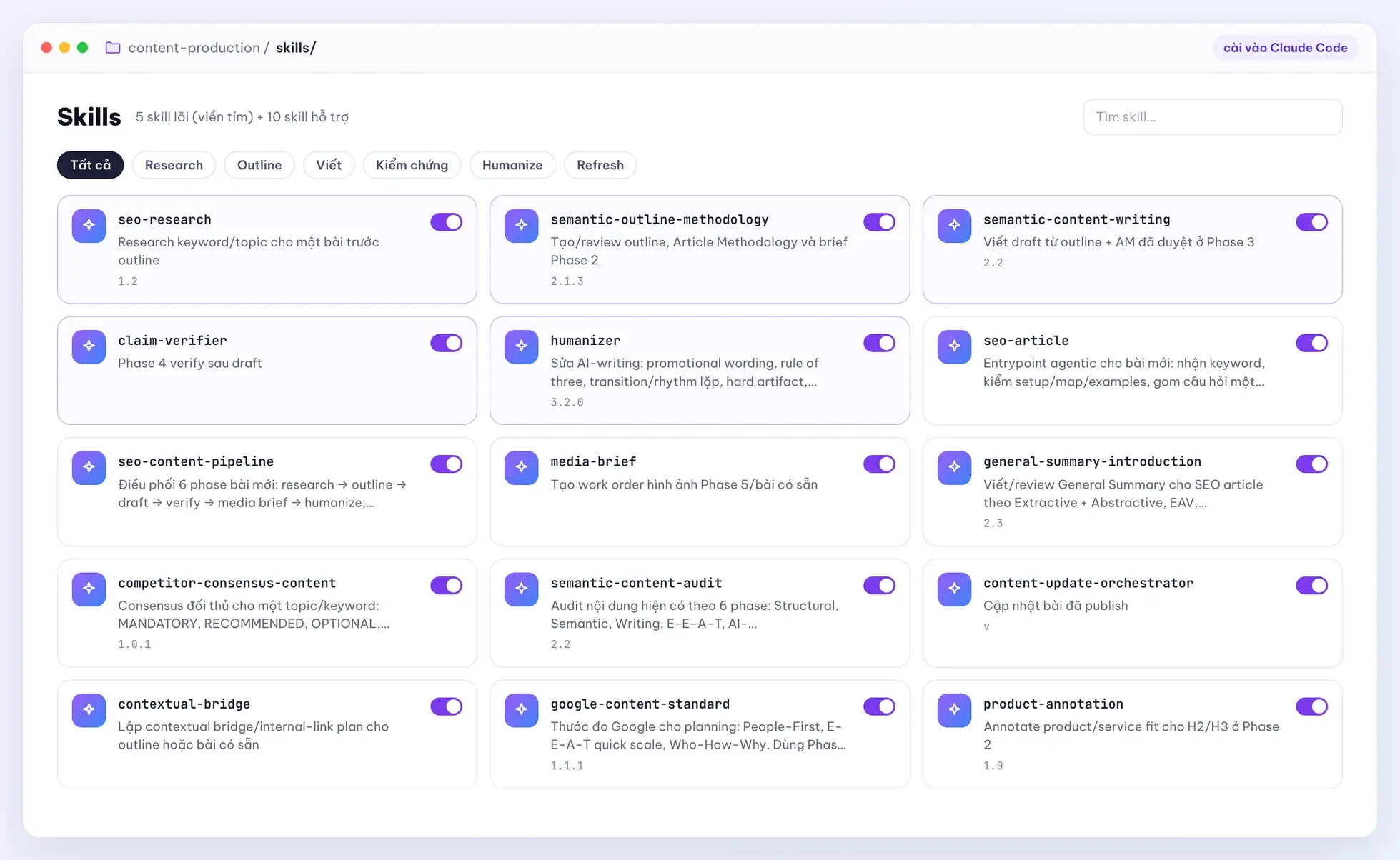Toggle the product-annotation switch
Viewport: 1400px width, 860px height.
pos(1311,706)
